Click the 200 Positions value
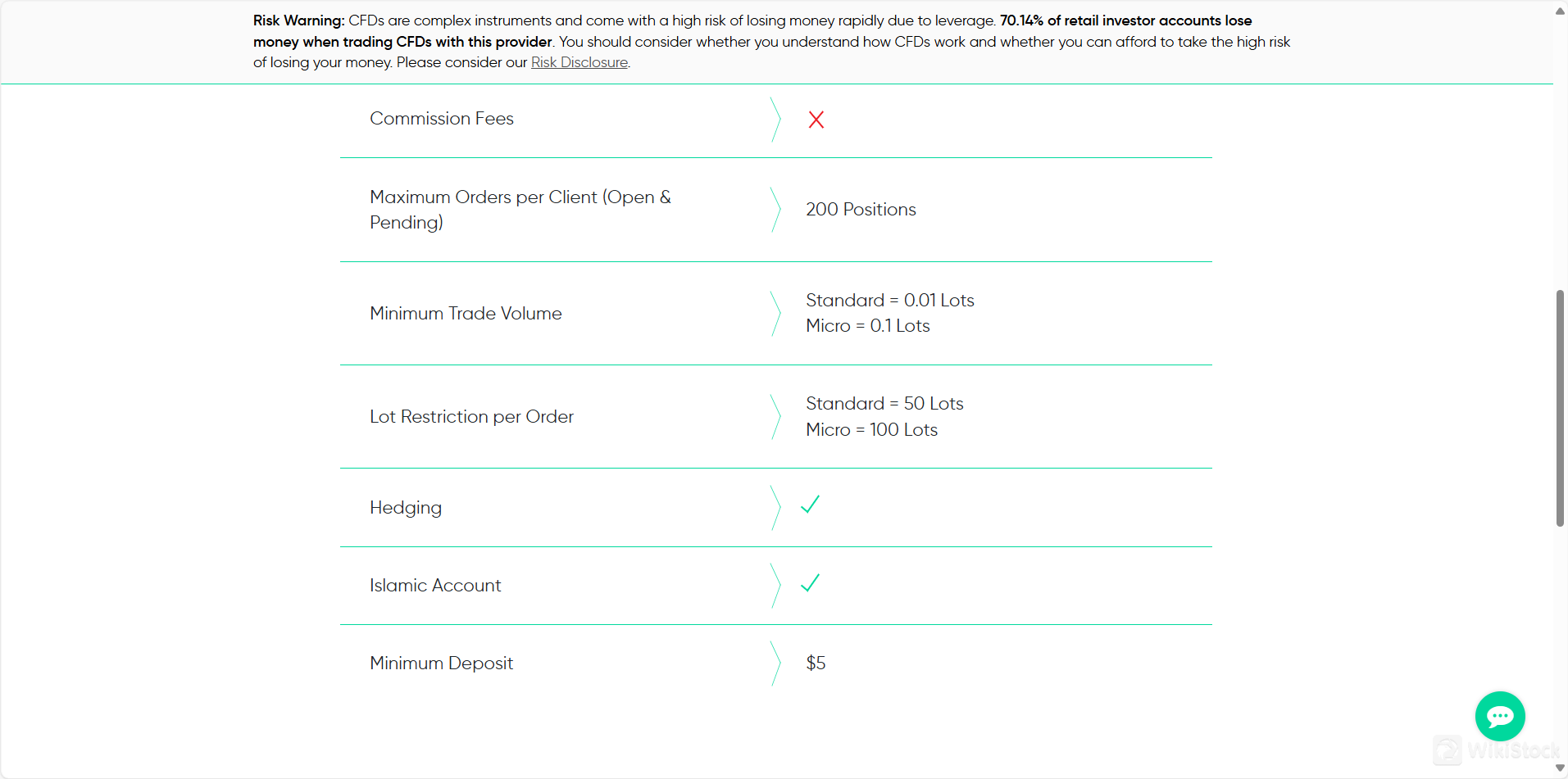 point(861,210)
